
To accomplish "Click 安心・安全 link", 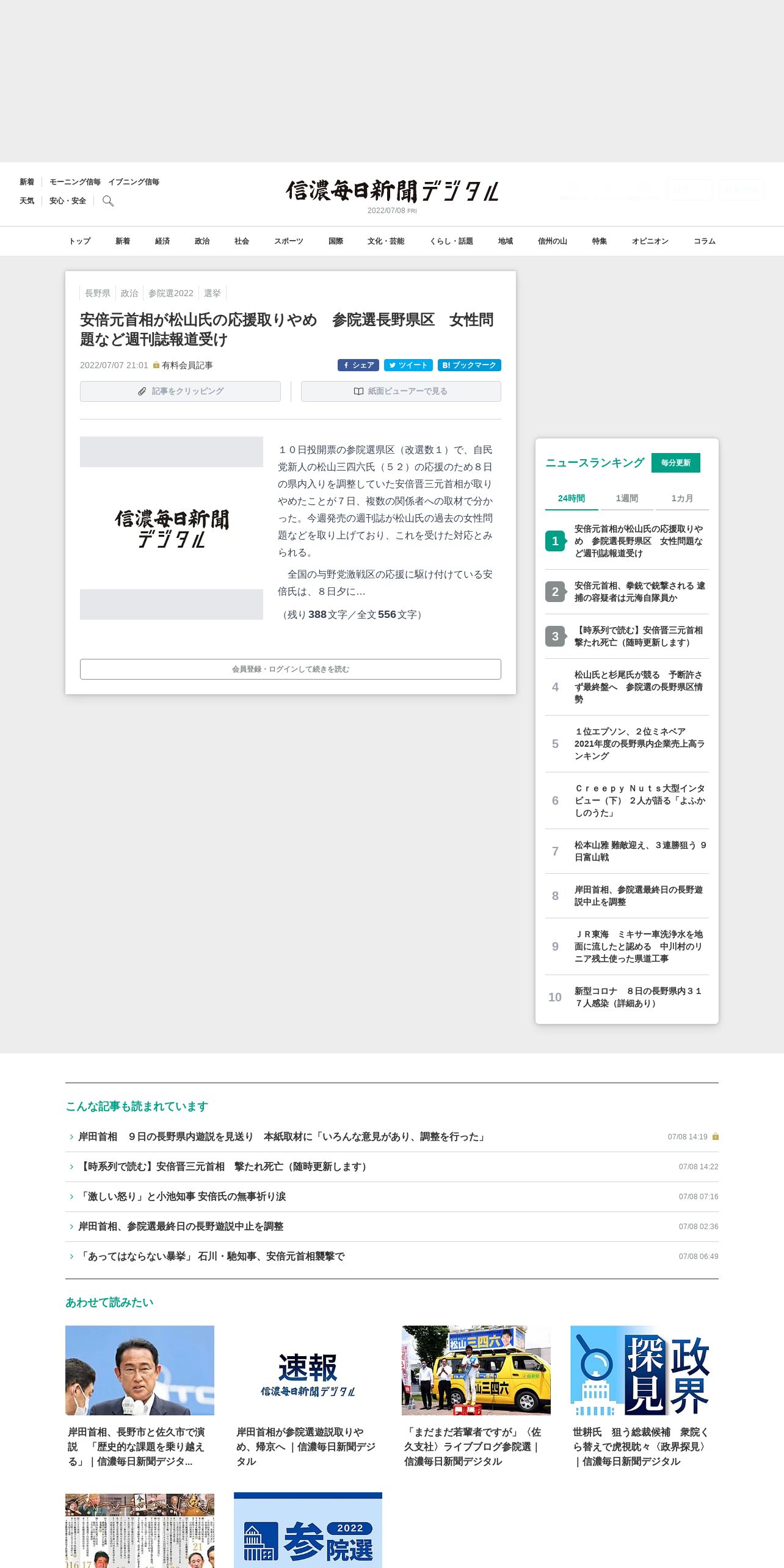I will (68, 201).
